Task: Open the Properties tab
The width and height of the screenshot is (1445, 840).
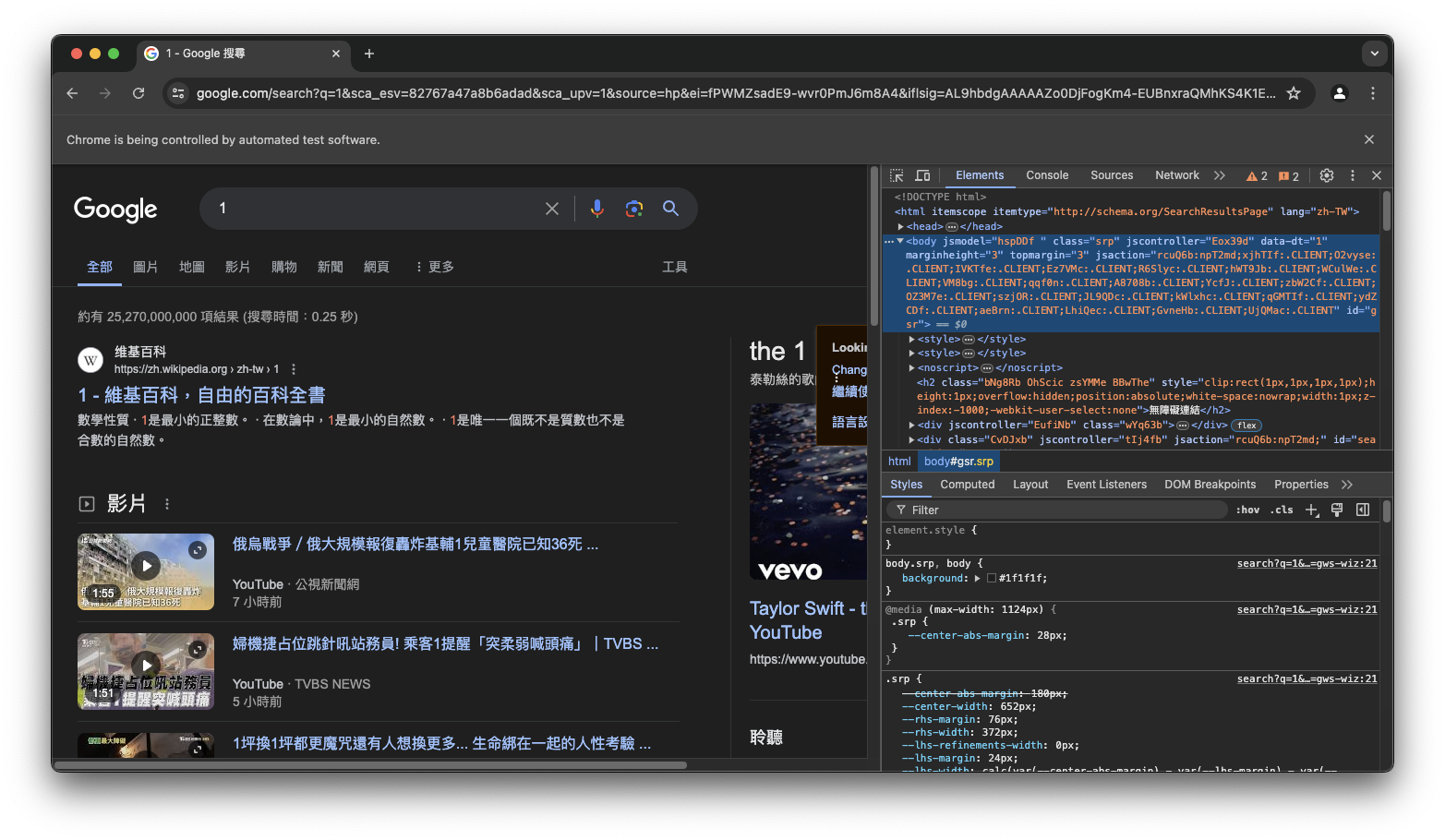Action: [1301, 485]
